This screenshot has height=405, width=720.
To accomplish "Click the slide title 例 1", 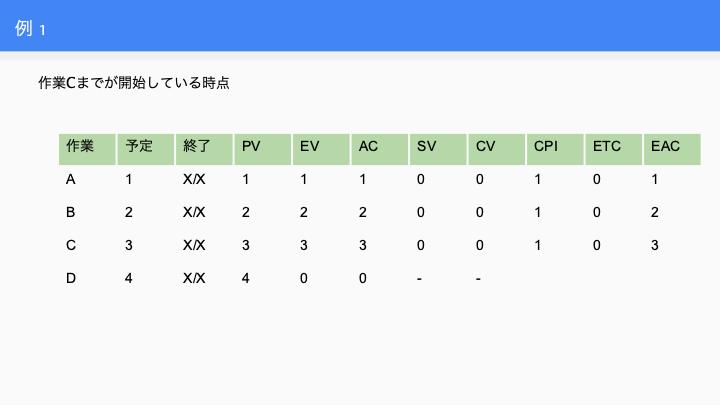I will pos(30,28).
